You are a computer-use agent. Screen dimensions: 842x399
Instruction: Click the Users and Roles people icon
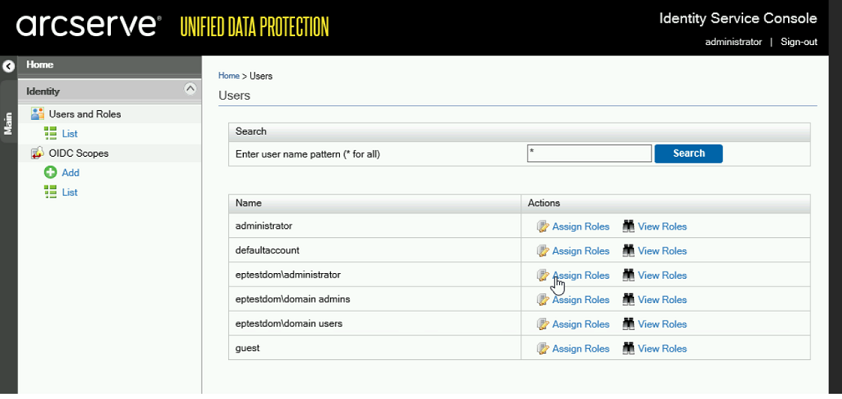click(x=37, y=114)
